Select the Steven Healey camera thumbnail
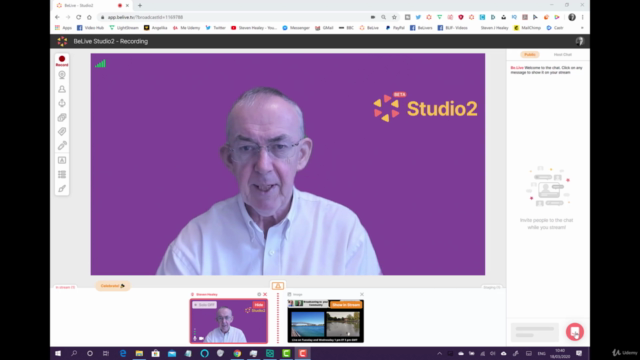The width and height of the screenshot is (640, 360). tap(229, 321)
